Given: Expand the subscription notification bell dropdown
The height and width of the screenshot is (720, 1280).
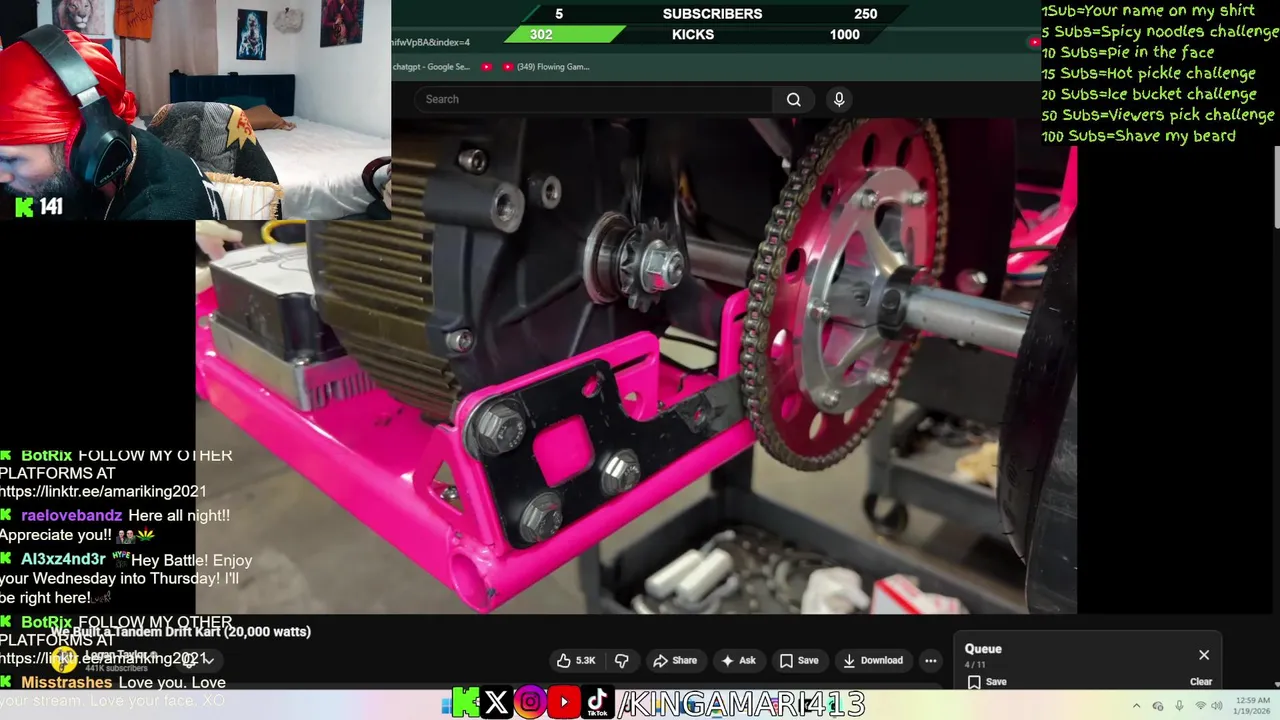Looking at the screenshot, I should click(199, 660).
